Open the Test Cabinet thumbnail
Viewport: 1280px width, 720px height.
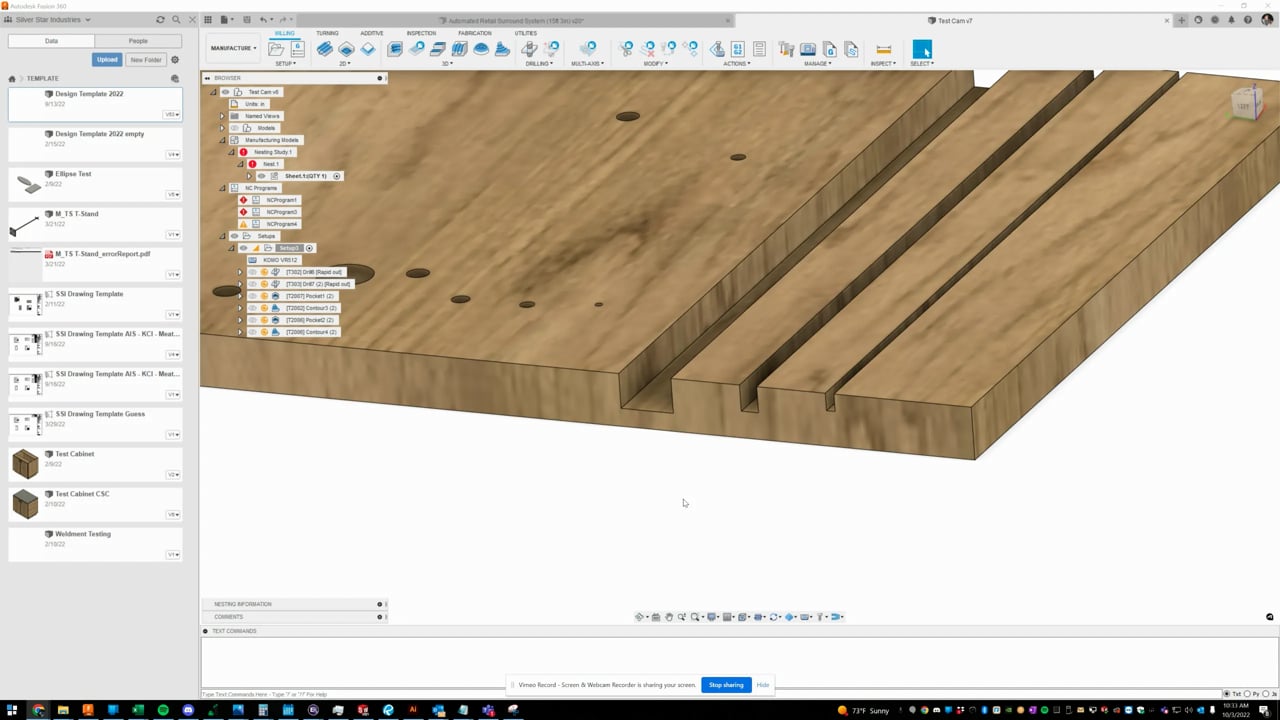(x=25, y=464)
